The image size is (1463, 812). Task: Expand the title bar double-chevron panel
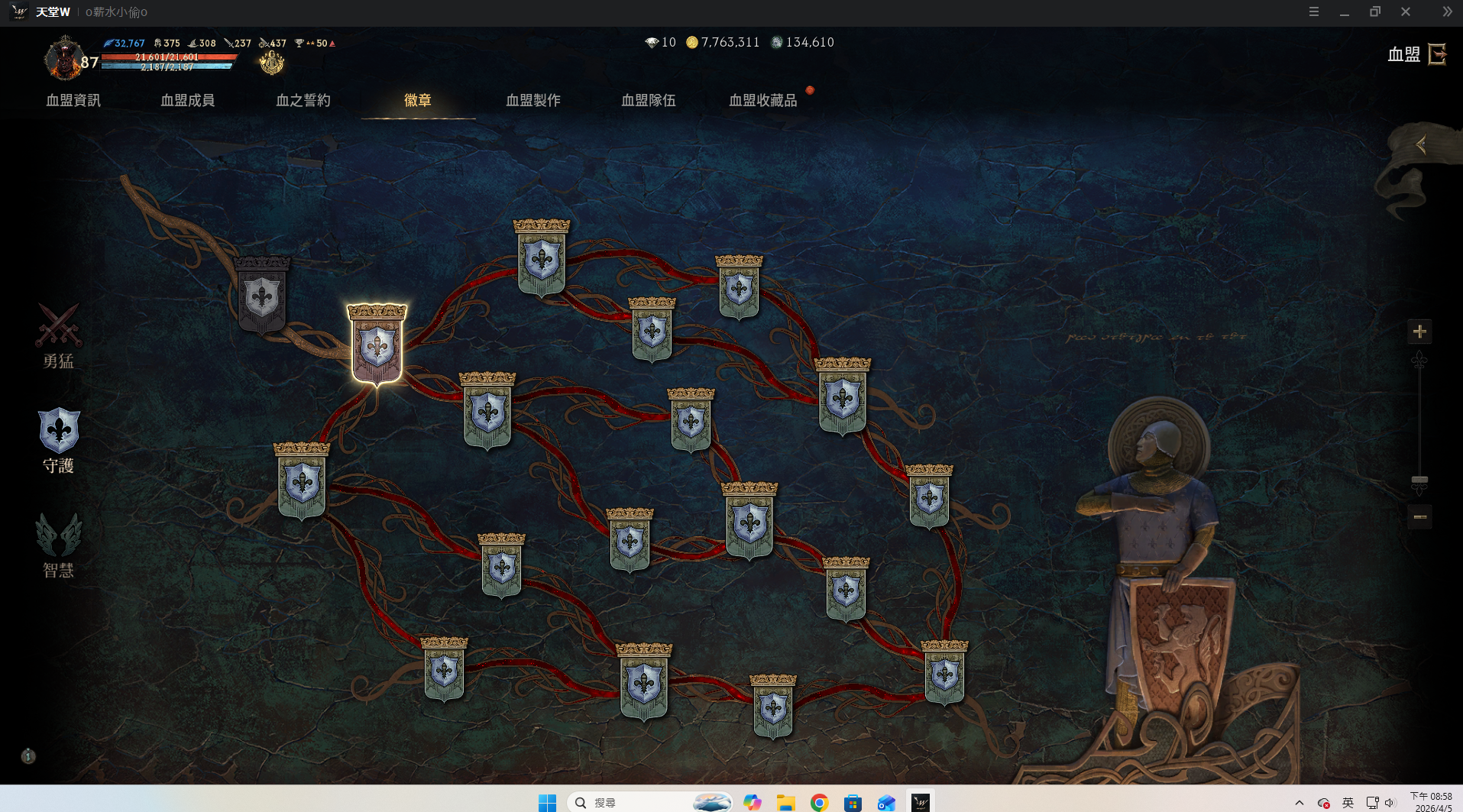click(1447, 11)
